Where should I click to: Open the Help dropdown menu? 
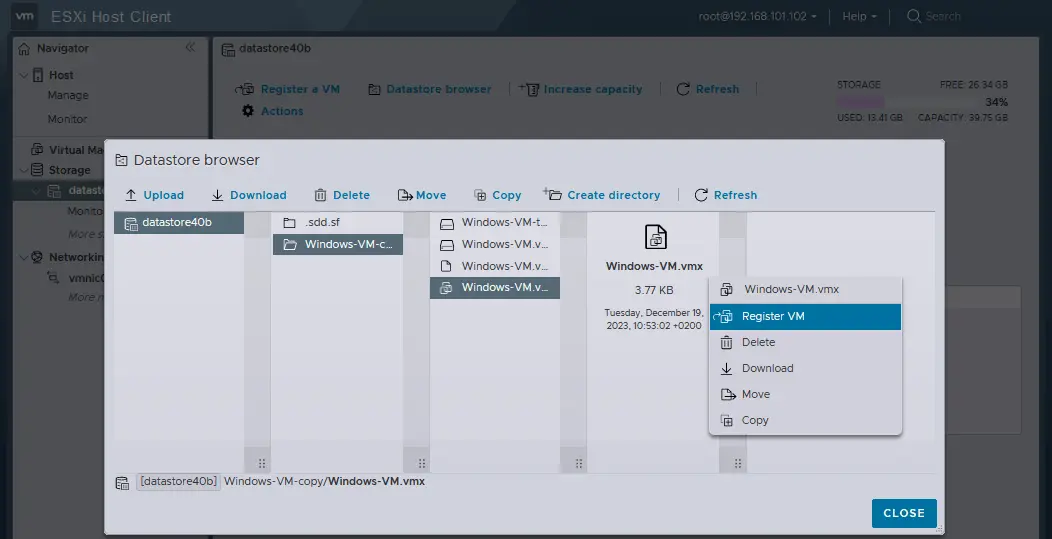(x=859, y=16)
